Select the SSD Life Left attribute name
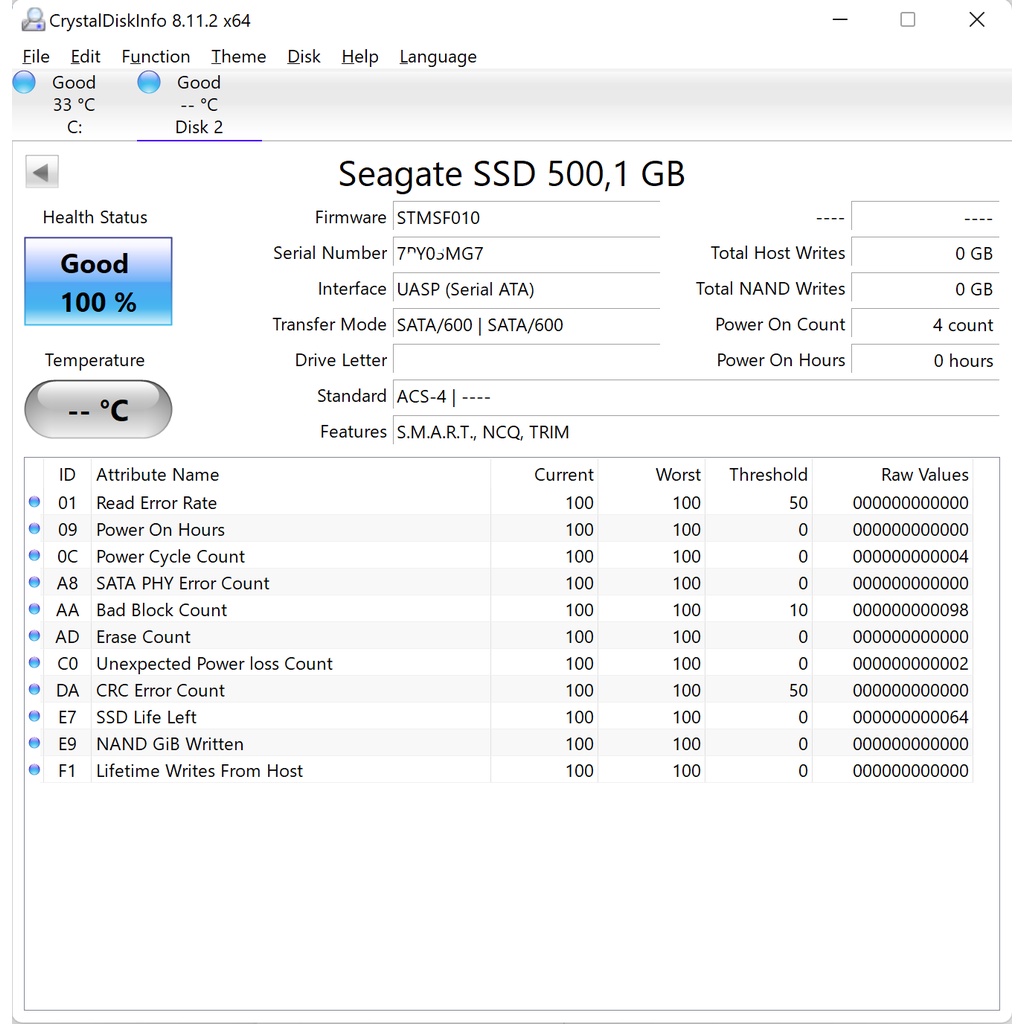The width and height of the screenshot is (1024, 1024). 146,717
